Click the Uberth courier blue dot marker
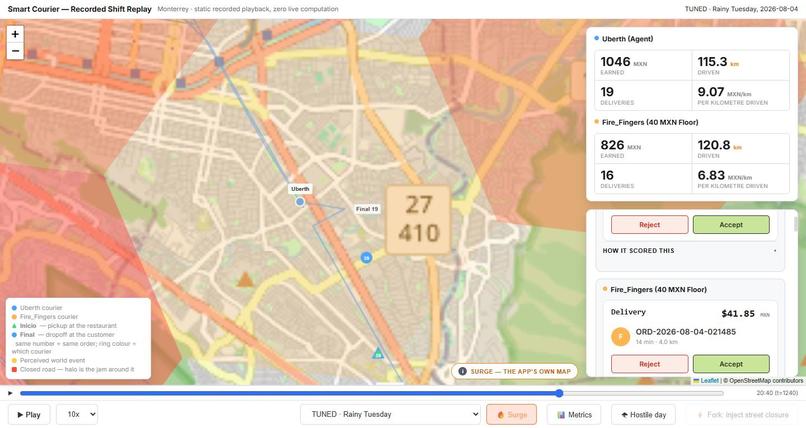Viewport: 806px width, 428px height. coord(300,202)
